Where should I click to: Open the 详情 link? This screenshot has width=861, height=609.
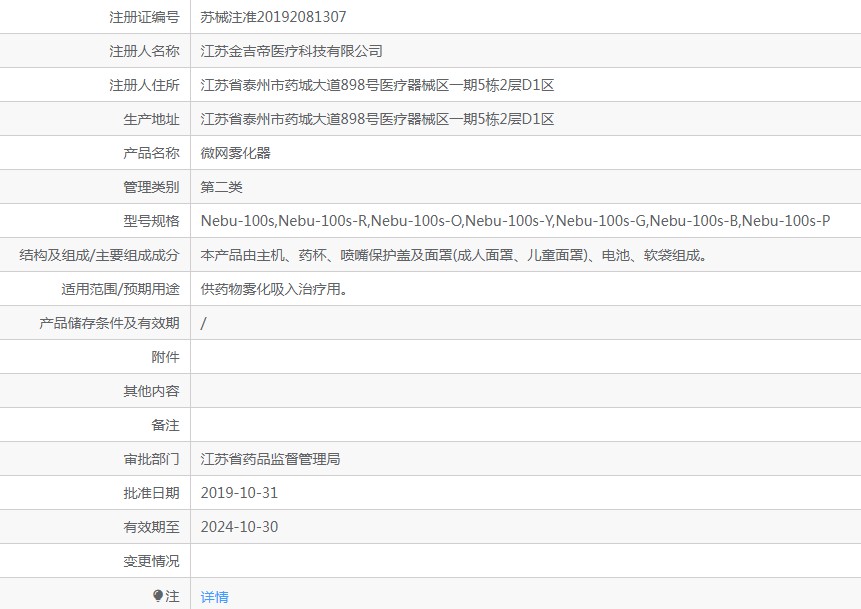coord(214,596)
